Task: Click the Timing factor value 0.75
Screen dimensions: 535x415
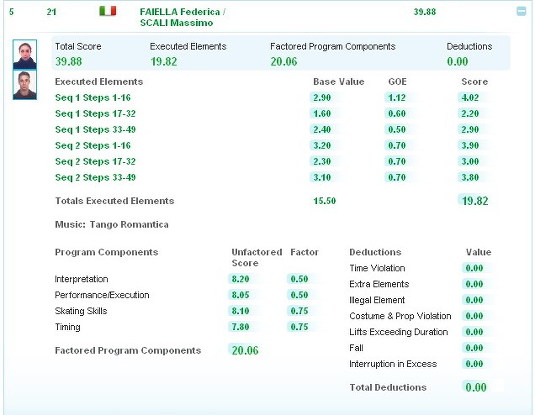Action: [x=299, y=327]
